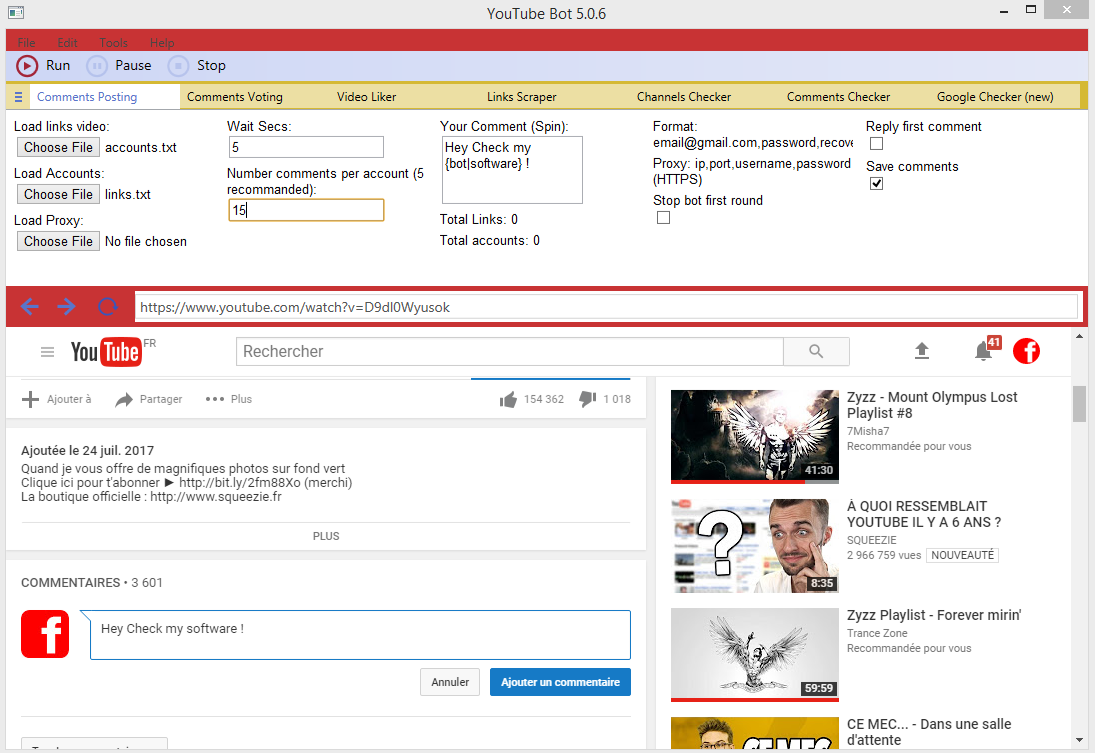Switch to the Comments Checker tab

838,97
